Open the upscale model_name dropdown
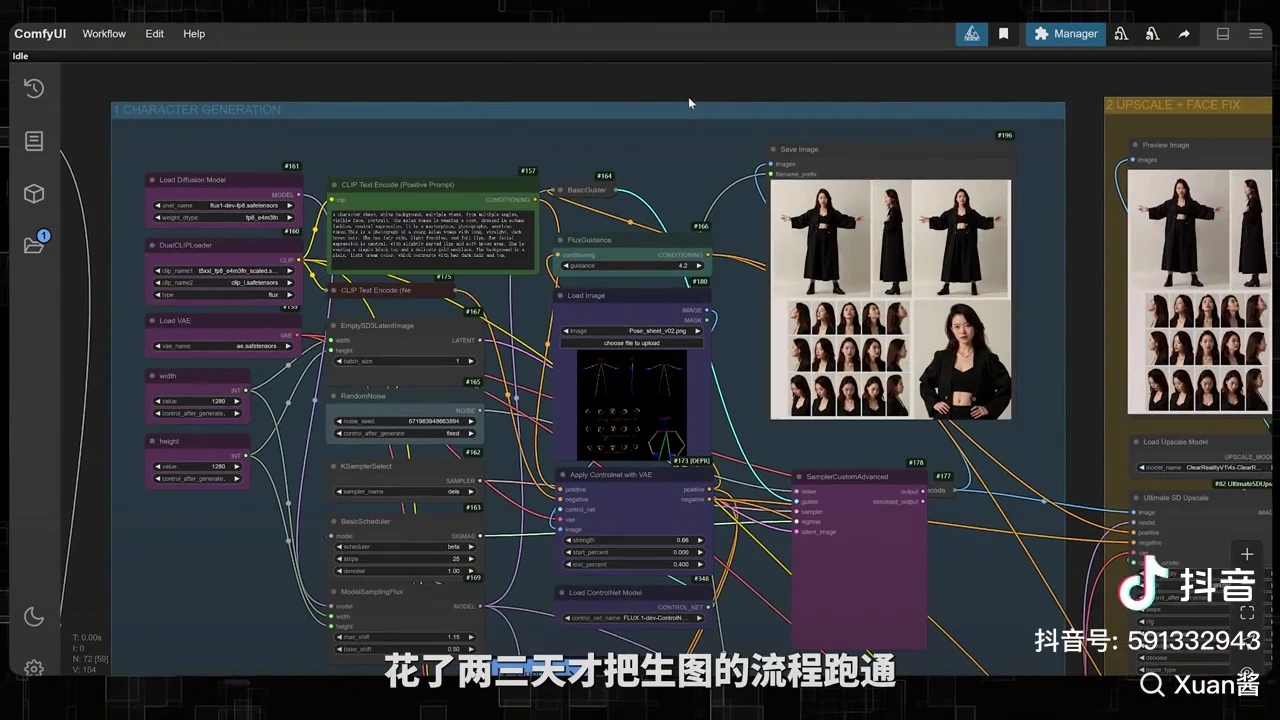1280x720 pixels. (1205, 467)
